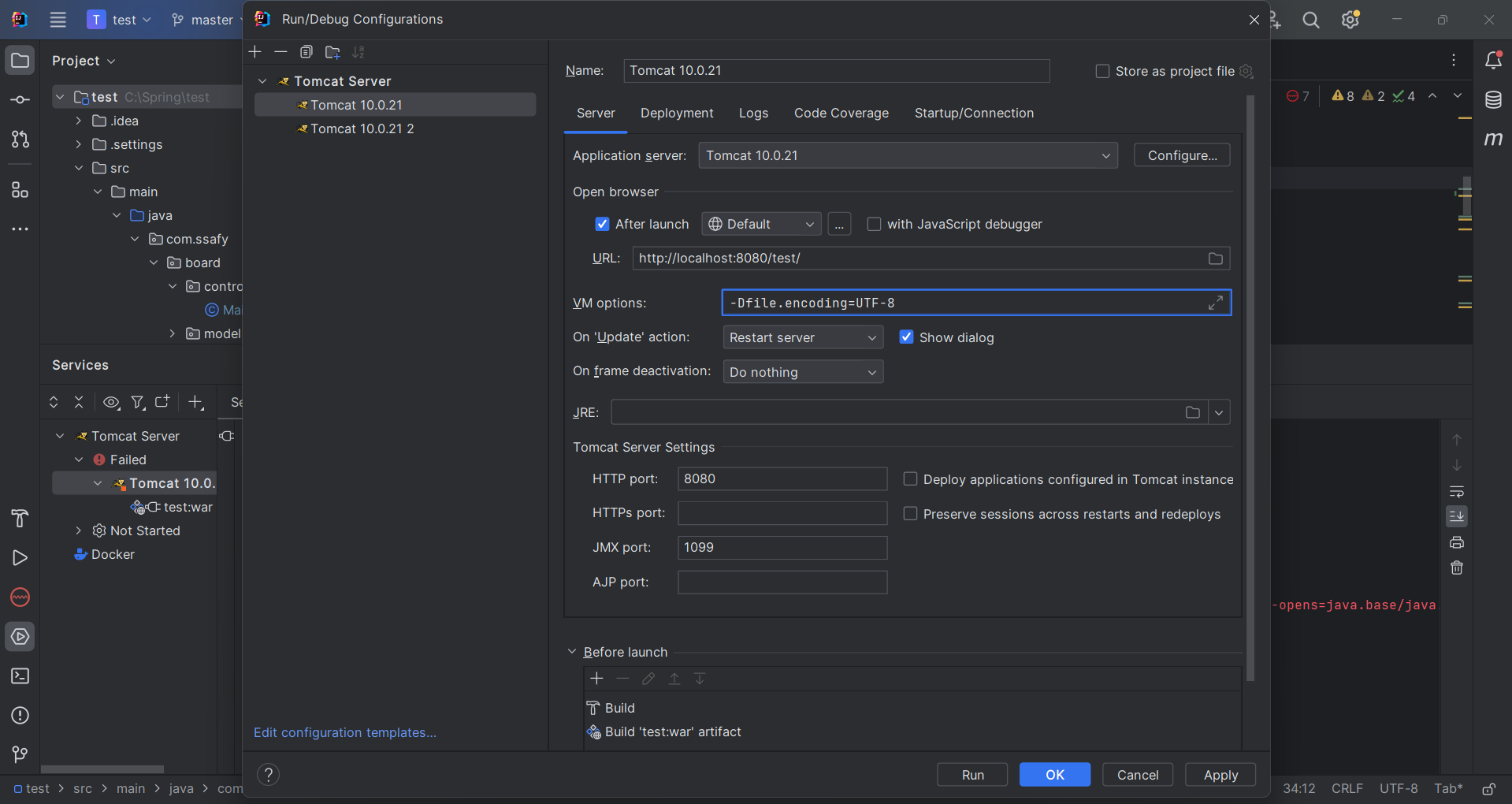The image size is (1512, 804).
Task: Click the Name input field
Action: (x=837, y=71)
